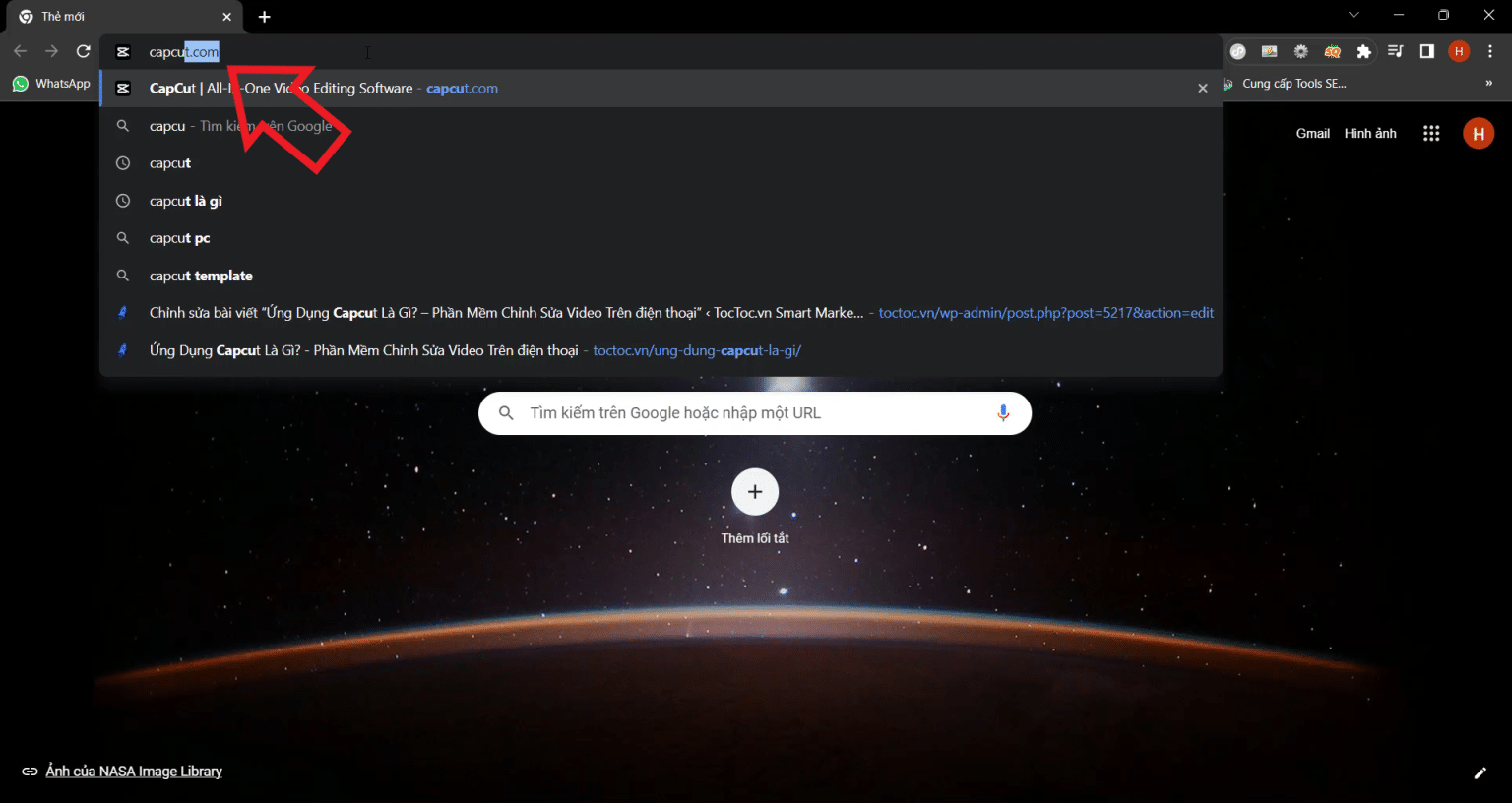The image size is (1512, 803).
Task: Open the media control playlist icon
Action: (x=1396, y=51)
